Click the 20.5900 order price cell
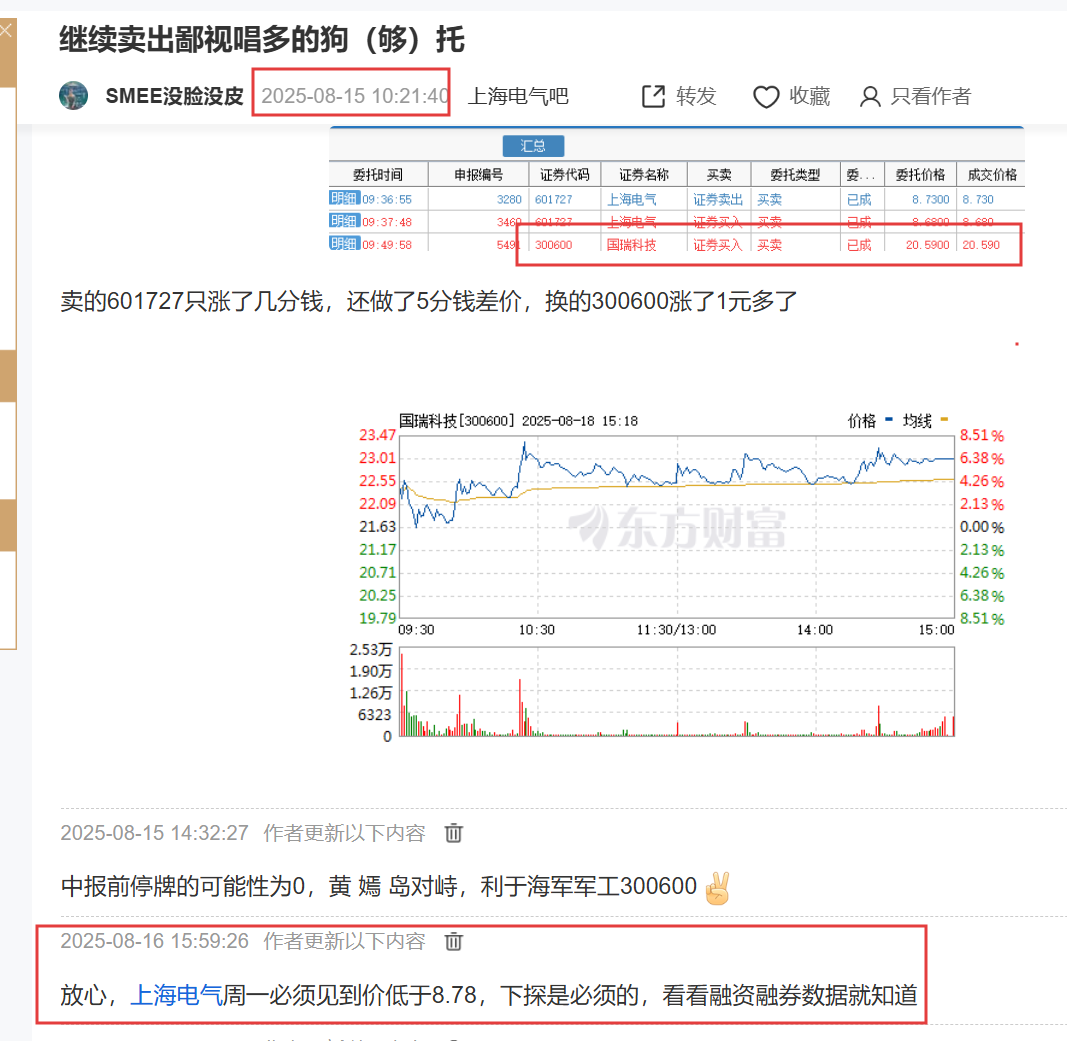The image size is (1067, 1041). click(x=928, y=245)
